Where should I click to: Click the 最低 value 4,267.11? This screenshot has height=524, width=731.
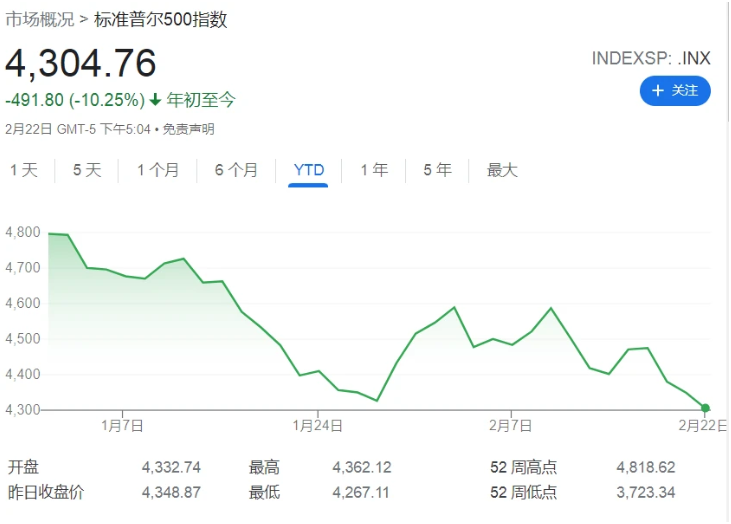(361, 492)
